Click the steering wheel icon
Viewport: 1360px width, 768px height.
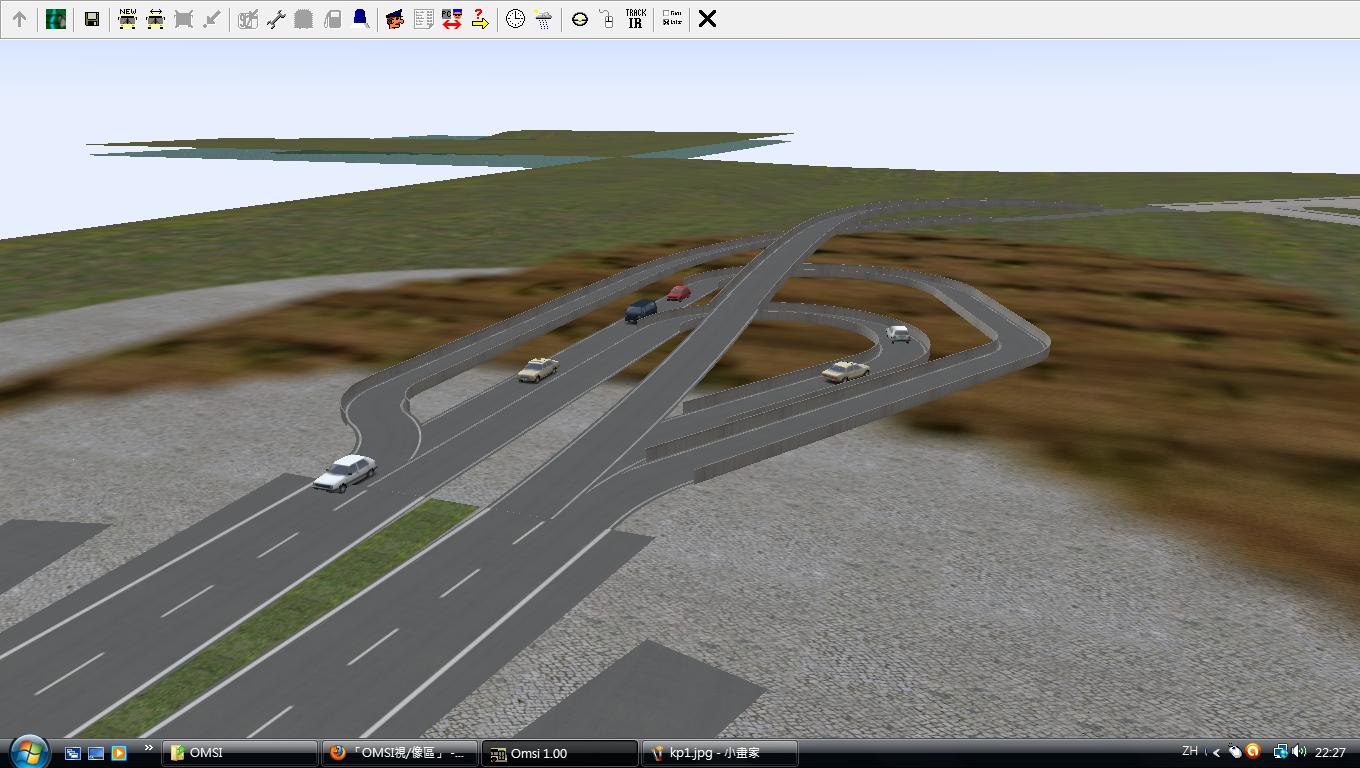click(x=580, y=19)
